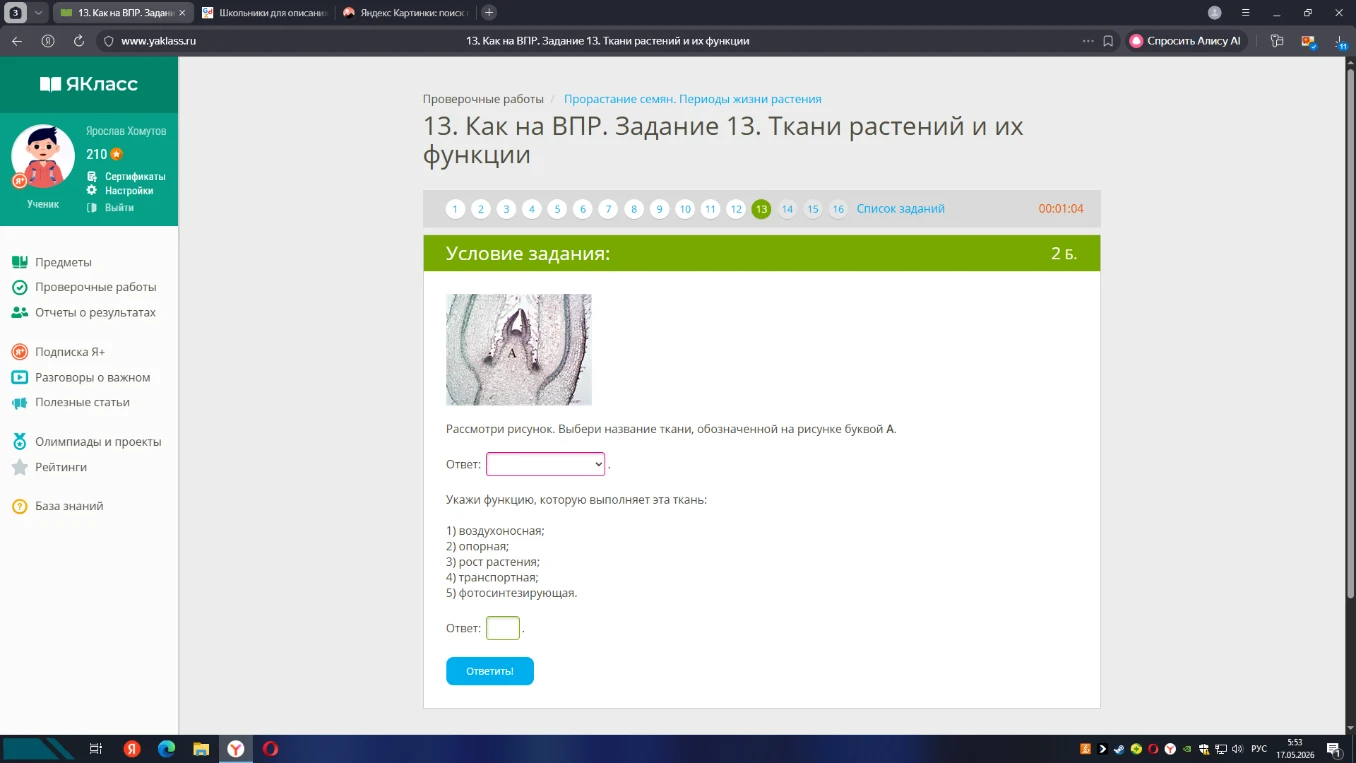
Task: Go back in the browser
Action: click(x=16, y=41)
